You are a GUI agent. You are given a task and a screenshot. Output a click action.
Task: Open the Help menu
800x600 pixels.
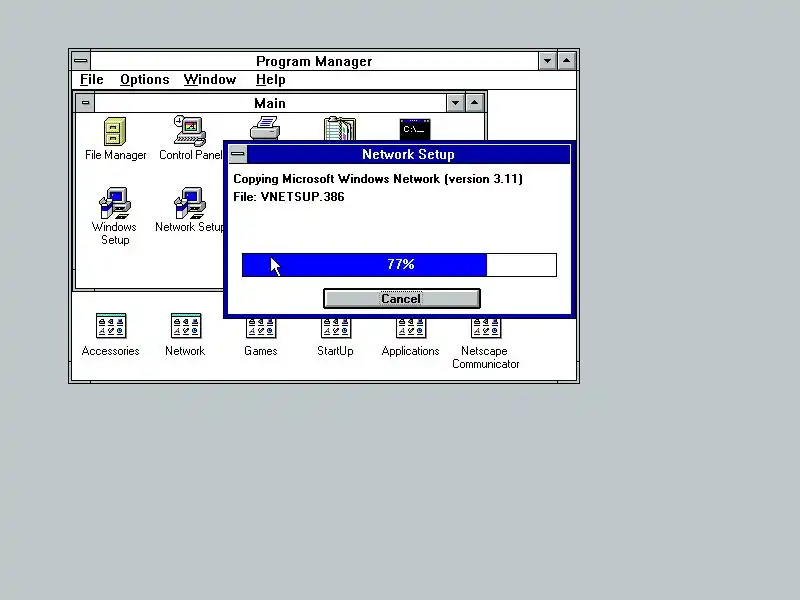coord(270,80)
